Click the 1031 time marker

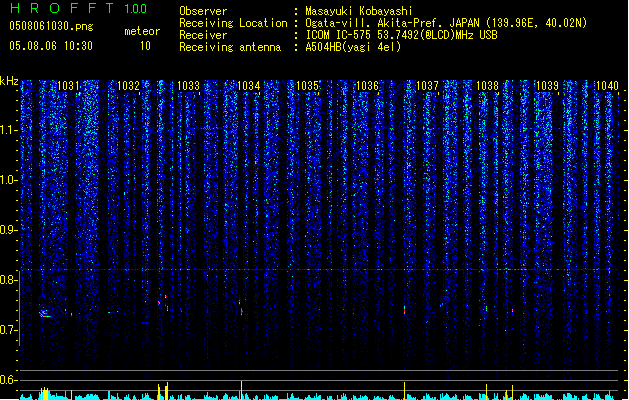(68, 86)
